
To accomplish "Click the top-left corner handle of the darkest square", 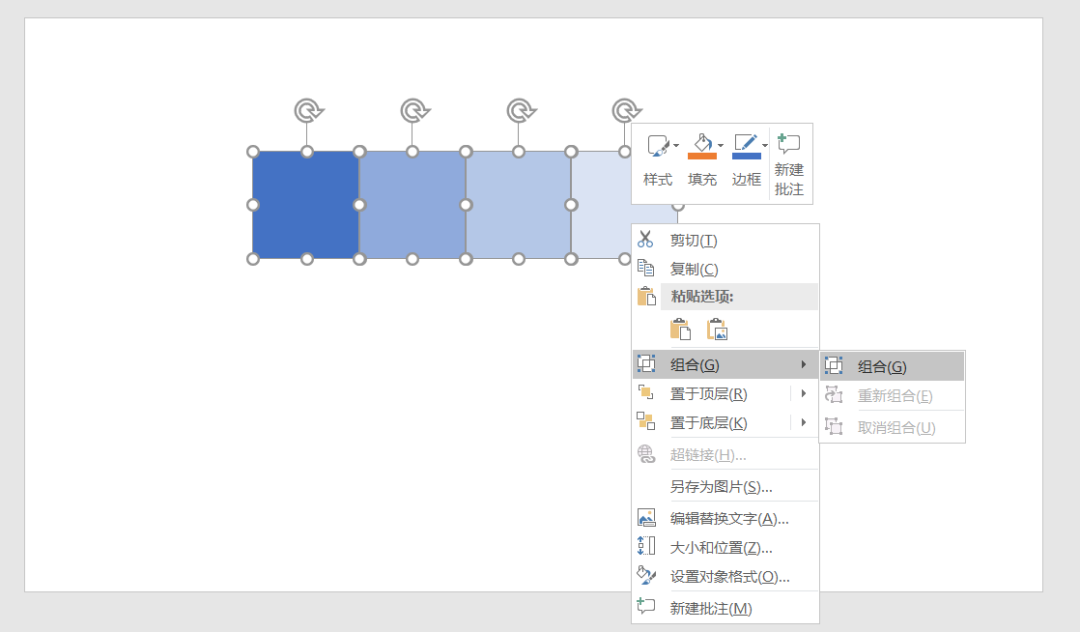I will 253,151.
